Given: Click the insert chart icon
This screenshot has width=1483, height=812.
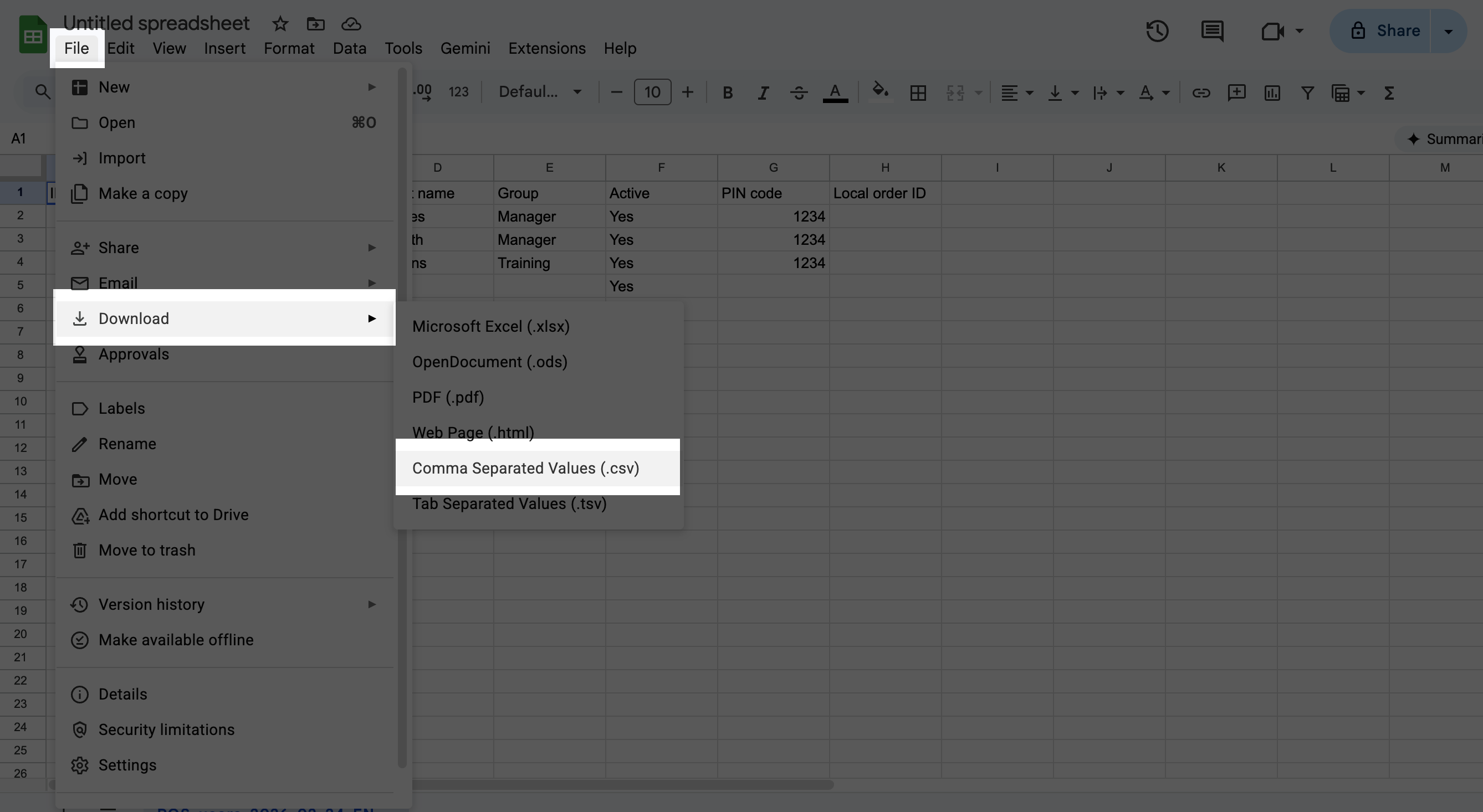Looking at the screenshot, I should tap(1272, 92).
